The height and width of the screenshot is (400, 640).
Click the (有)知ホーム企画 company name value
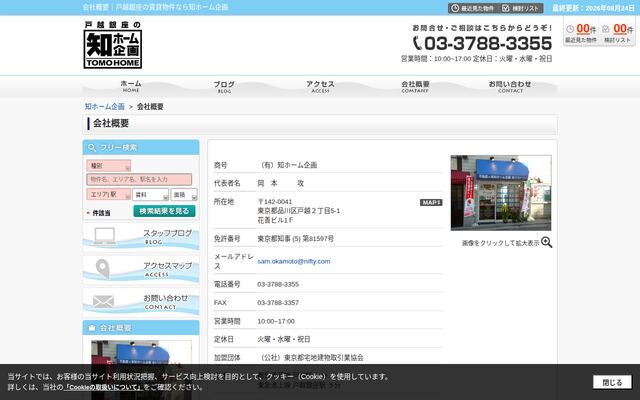(x=287, y=165)
